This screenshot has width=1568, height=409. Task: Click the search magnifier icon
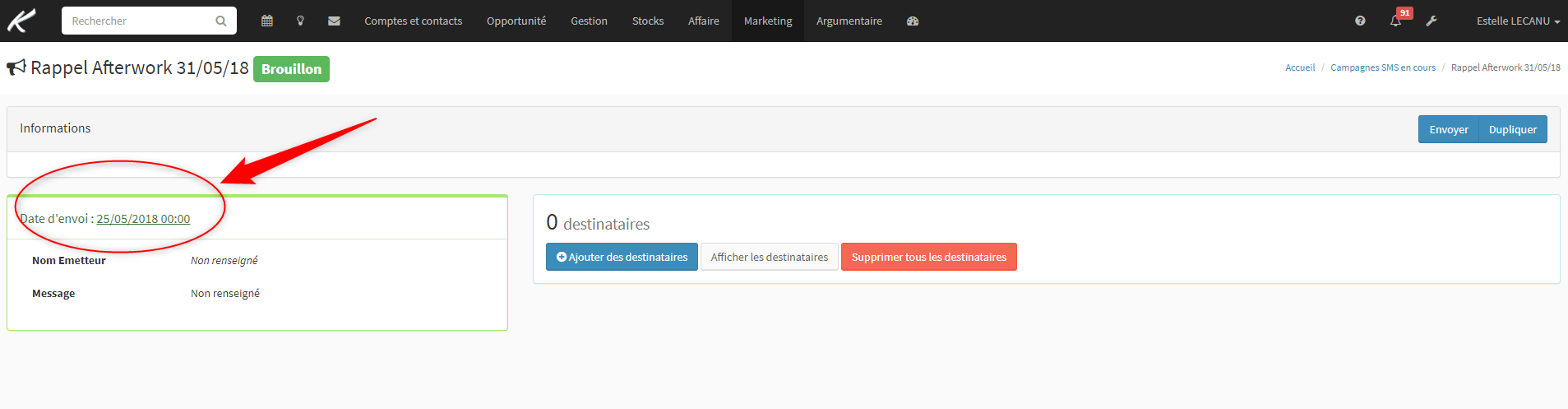point(221,21)
